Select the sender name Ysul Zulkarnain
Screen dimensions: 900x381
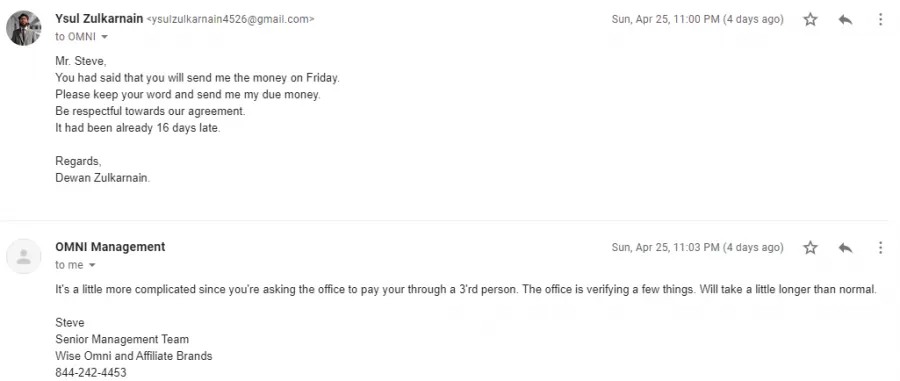click(99, 18)
